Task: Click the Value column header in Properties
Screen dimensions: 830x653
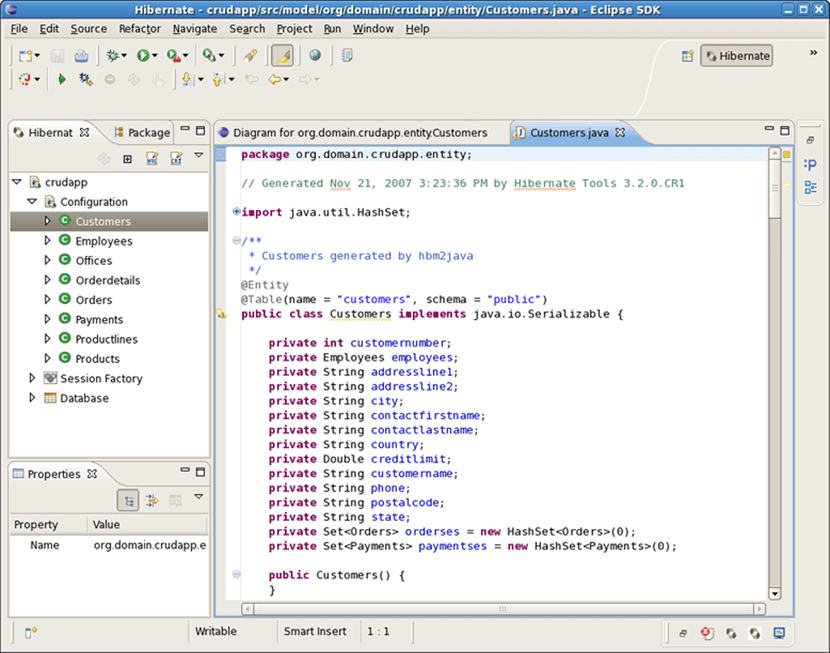Action: click(x=106, y=524)
